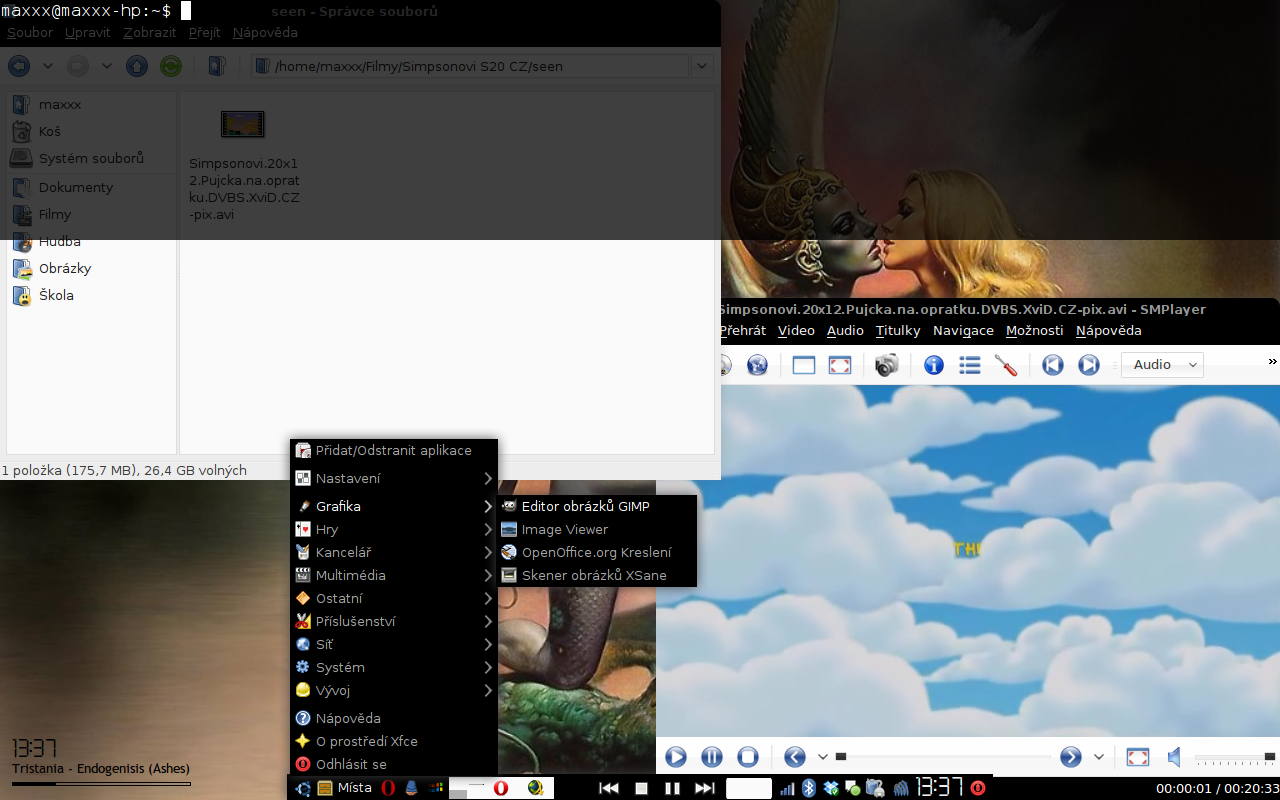The height and width of the screenshot is (800, 1280).
Task: Open SMPlayer preferences screwdriver icon
Action: [x=1006, y=365]
